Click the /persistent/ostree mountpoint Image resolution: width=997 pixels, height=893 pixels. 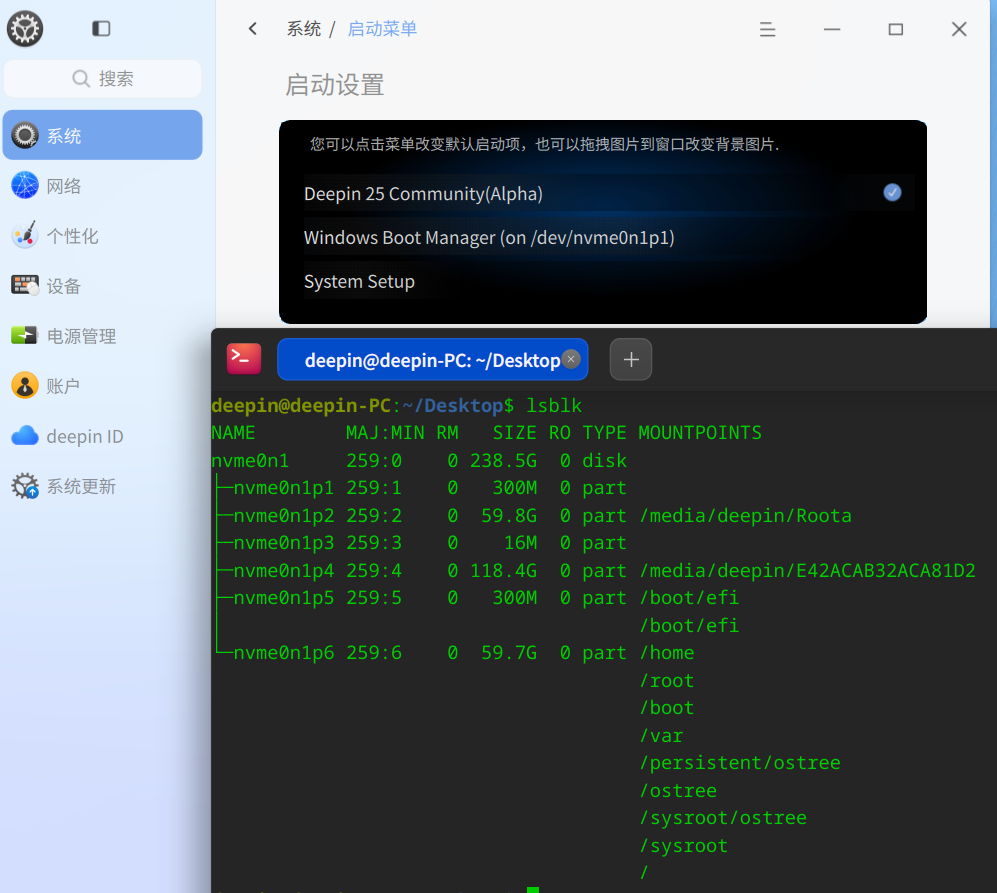[x=740, y=763]
